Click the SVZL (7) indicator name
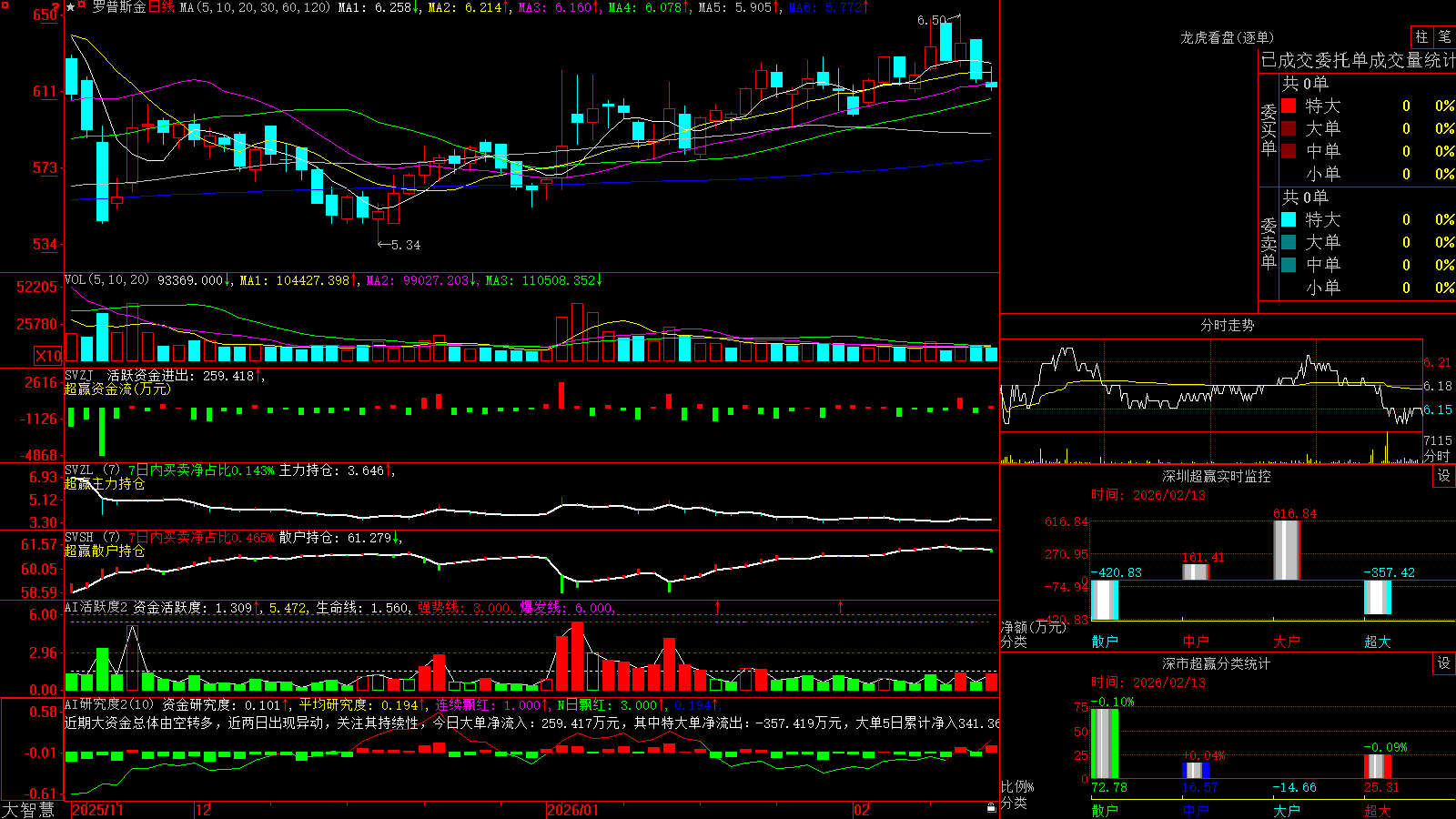The width and height of the screenshot is (1456, 819). [92, 470]
